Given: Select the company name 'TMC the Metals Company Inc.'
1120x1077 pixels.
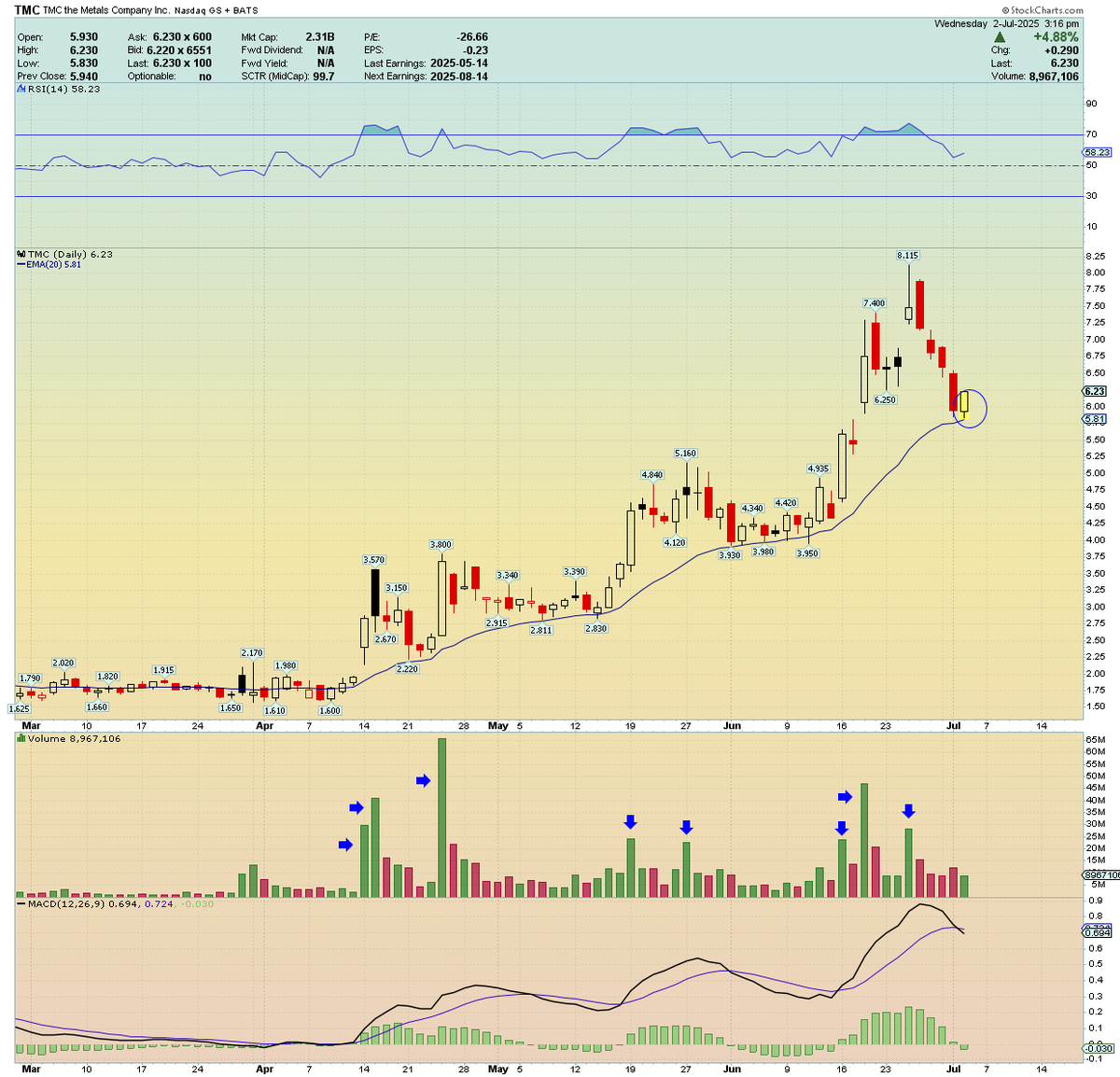Looking at the screenshot, I should [x=108, y=11].
